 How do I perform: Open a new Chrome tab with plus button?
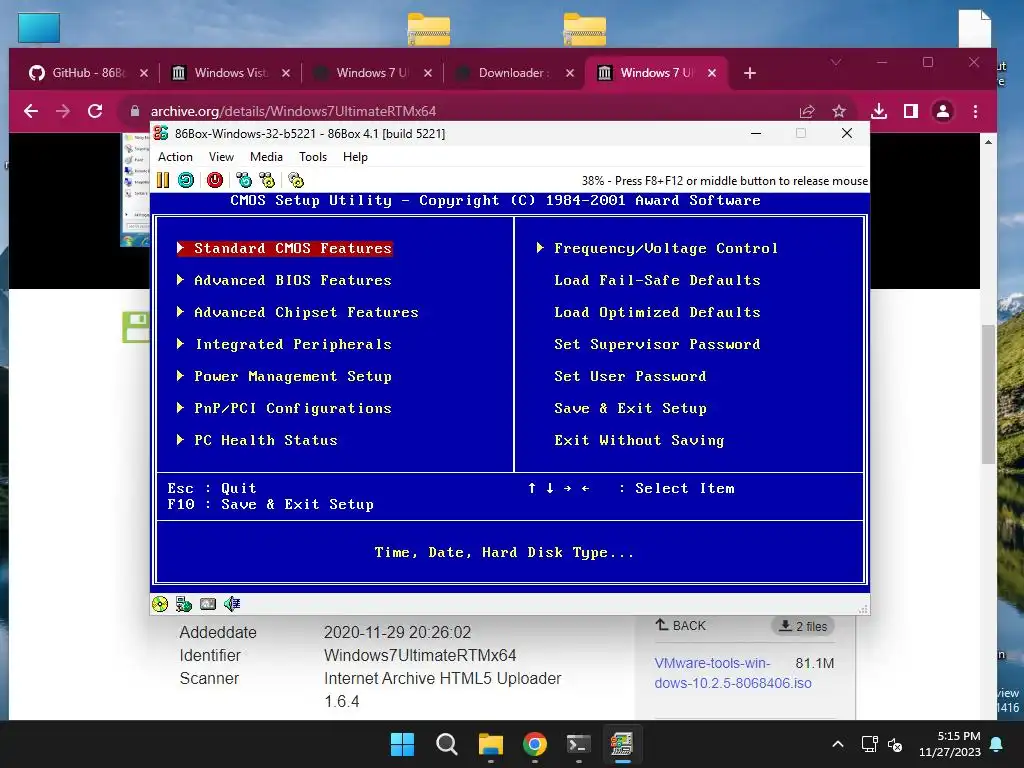click(750, 73)
